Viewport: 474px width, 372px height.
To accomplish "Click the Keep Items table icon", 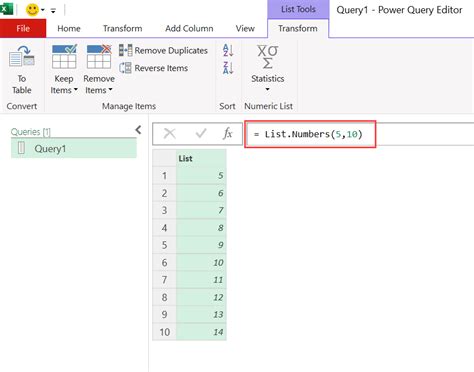I will [64, 57].
